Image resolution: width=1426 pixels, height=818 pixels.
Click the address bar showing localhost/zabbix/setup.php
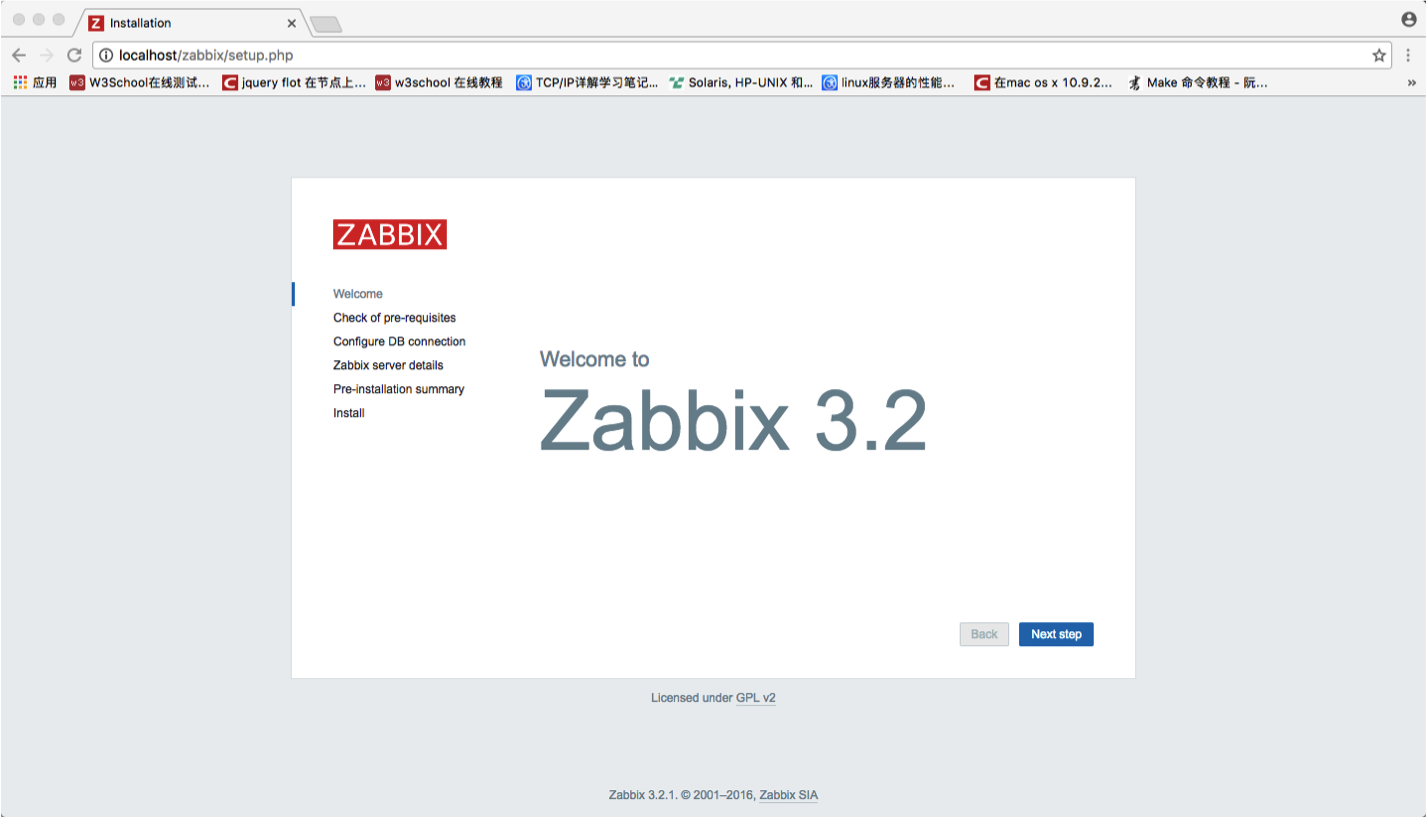700,55
